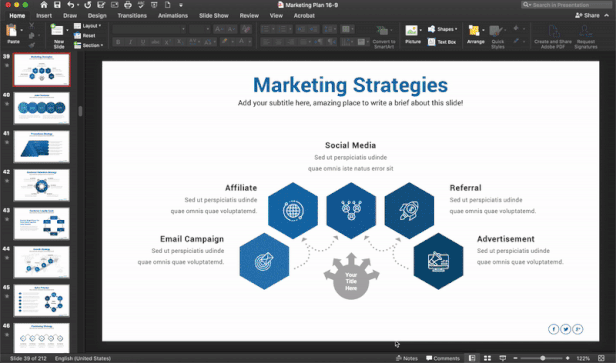Click the Reset button
The image size is (616, 363).
tap(85, 35)
